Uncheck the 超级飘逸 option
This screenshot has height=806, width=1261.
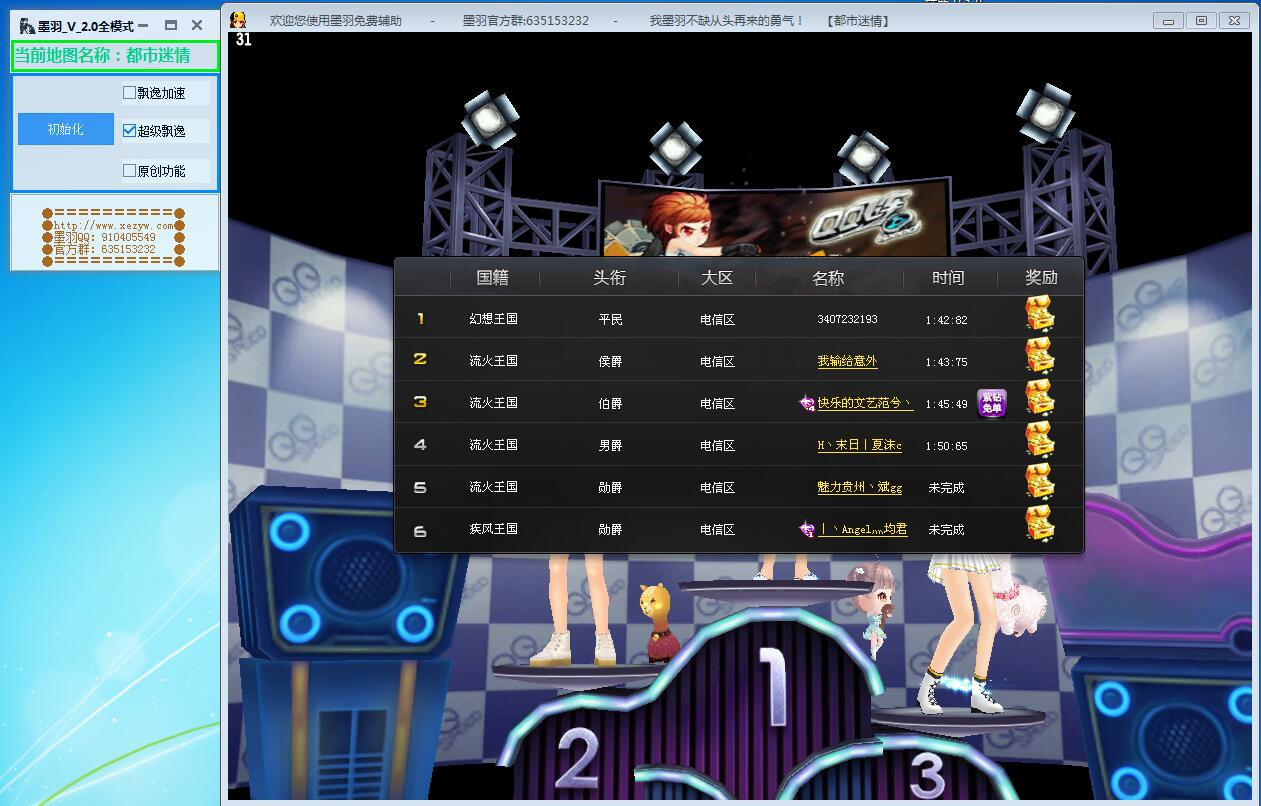[x=129, y=131]
